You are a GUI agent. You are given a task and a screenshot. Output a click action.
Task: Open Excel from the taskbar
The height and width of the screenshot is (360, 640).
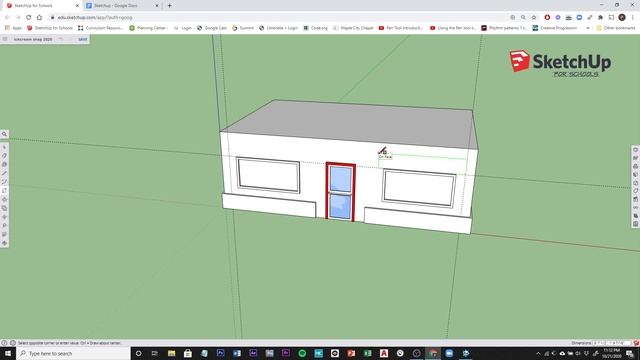point(367,353)
